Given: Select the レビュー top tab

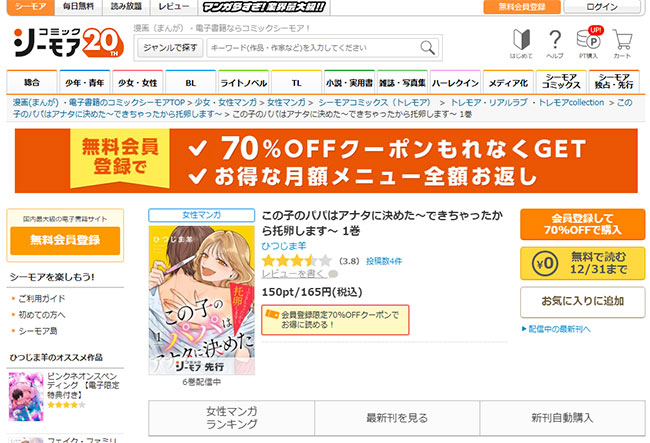Looking at the screenshot, I should 174,7.
